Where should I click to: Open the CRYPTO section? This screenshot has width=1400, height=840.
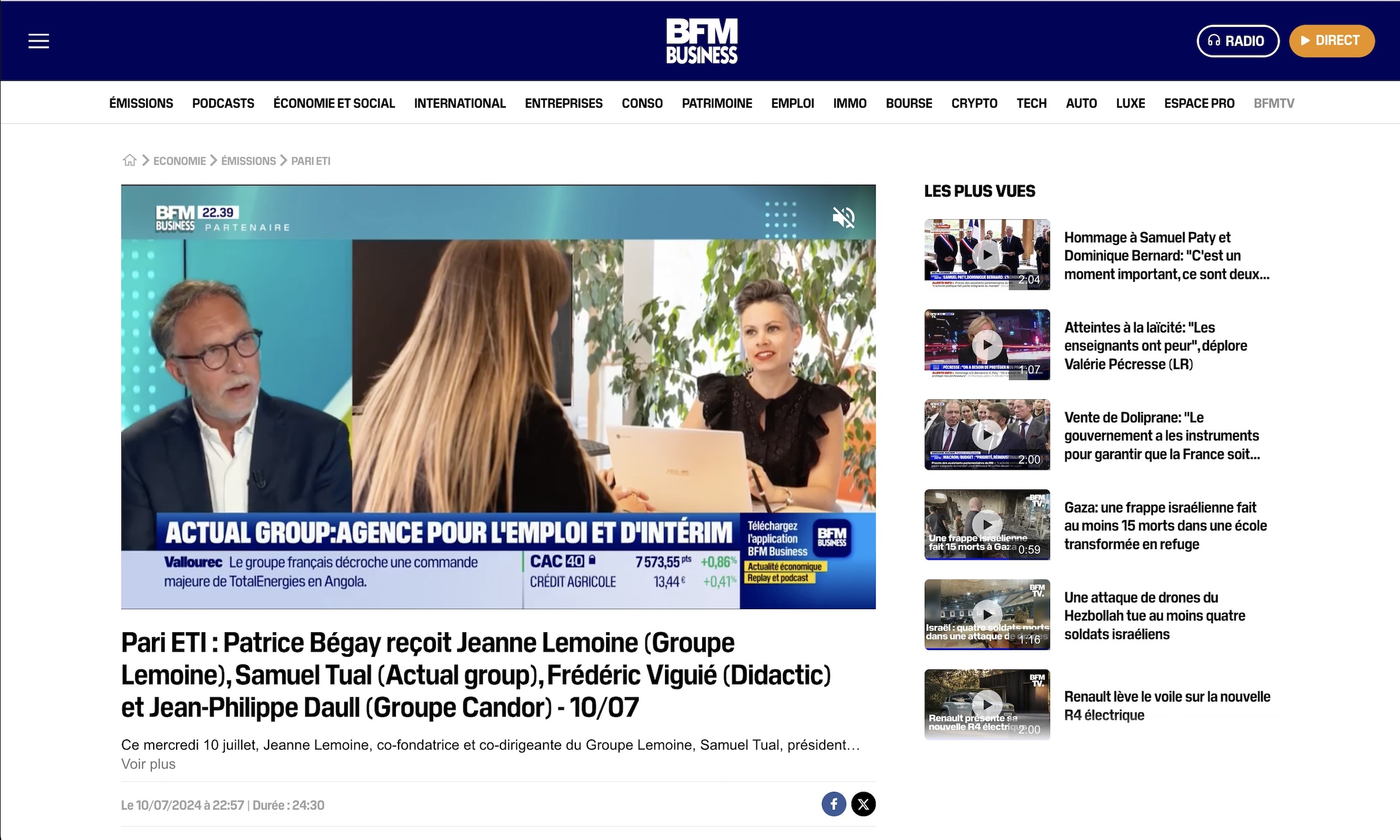[x=974, y=103]
